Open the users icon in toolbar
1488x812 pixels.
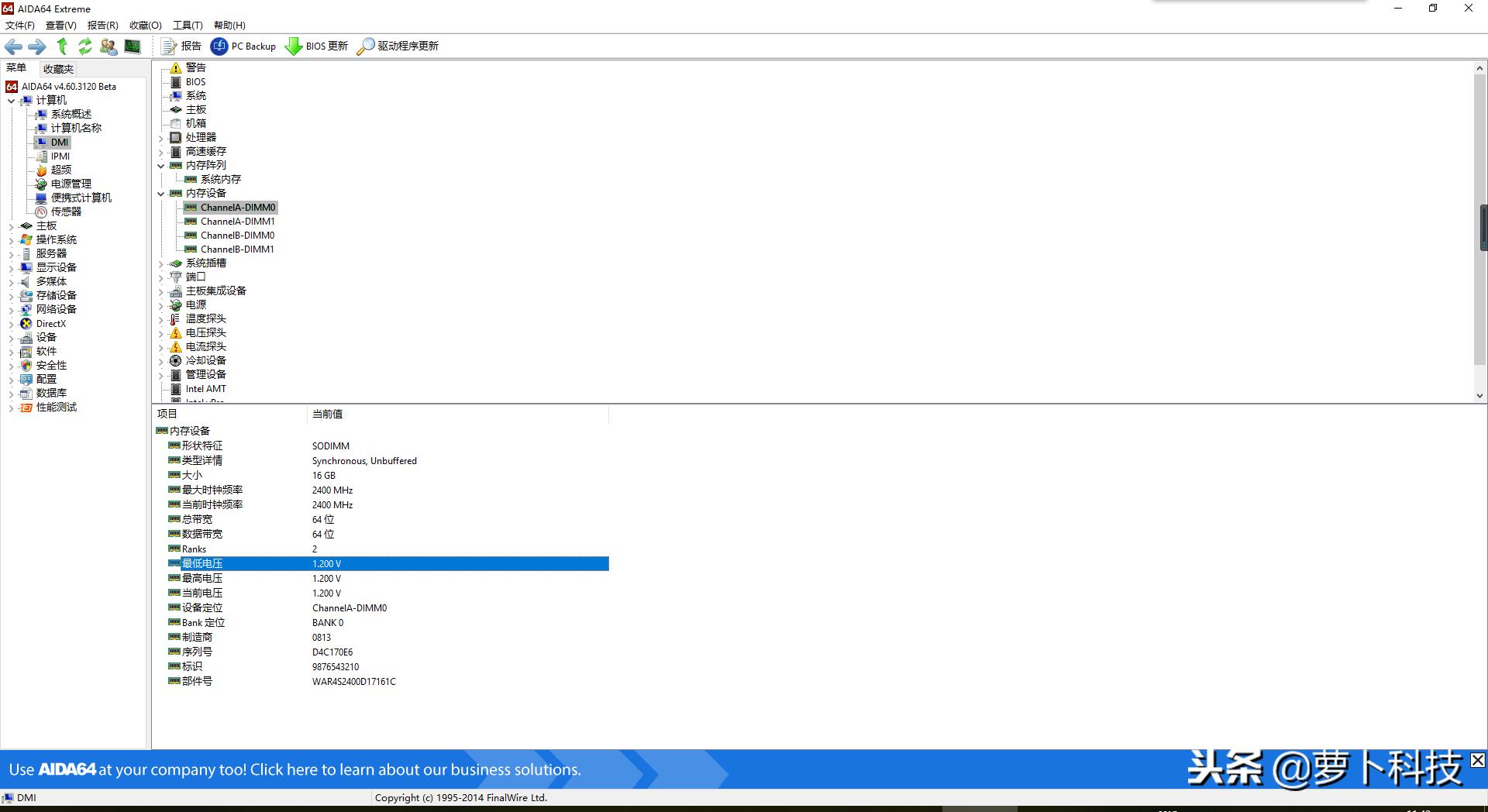point(108,46)
